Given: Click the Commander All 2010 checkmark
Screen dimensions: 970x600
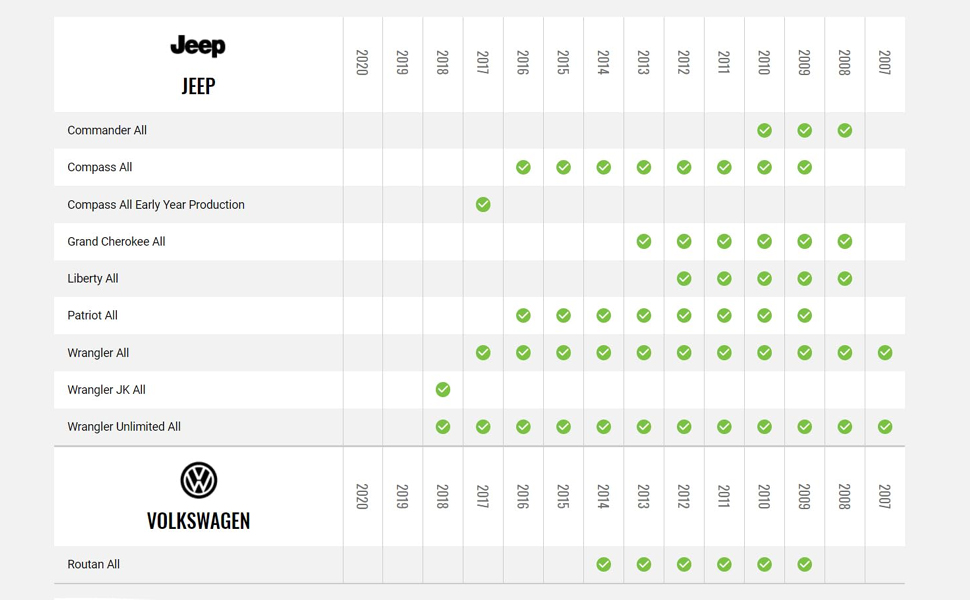Looking at the screenshot, I should coord(764,130).
